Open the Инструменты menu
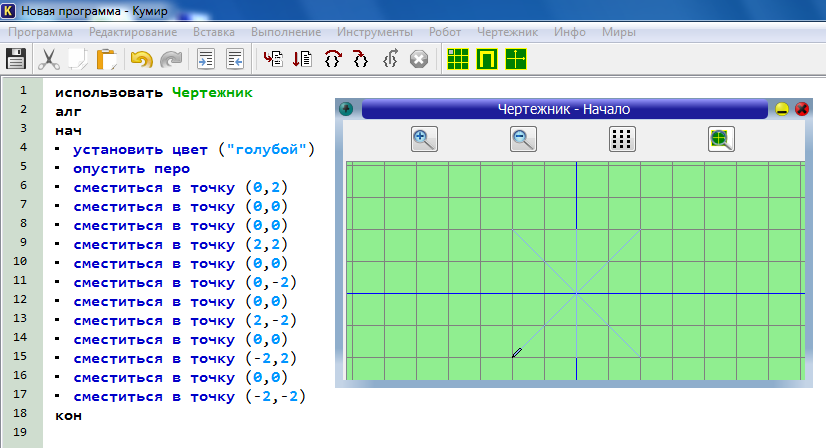 tap(375, 32)
